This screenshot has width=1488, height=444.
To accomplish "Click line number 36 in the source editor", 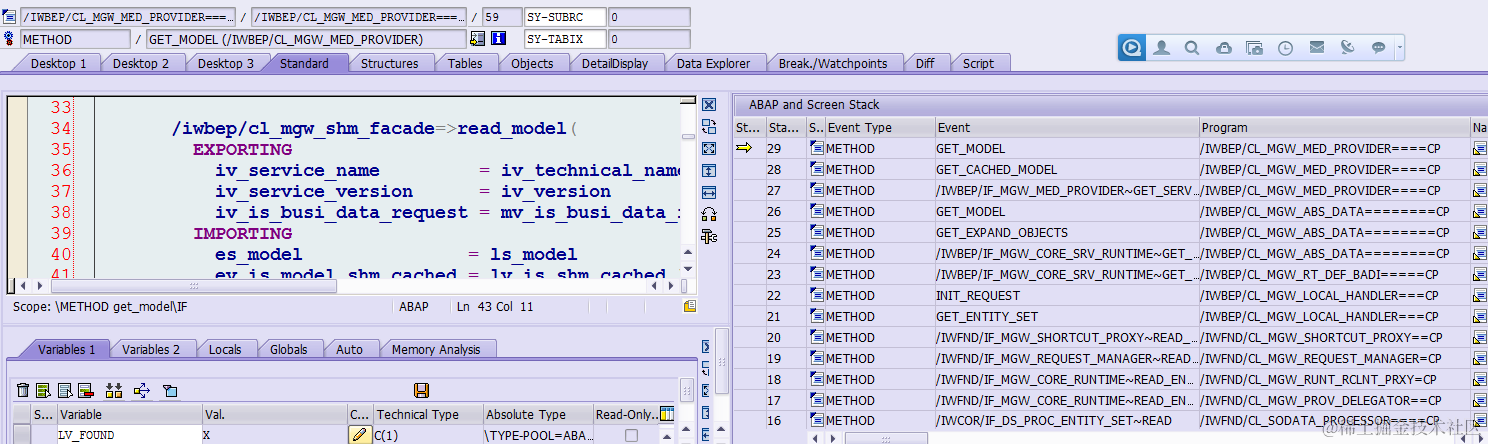I will tap(60, 170).
